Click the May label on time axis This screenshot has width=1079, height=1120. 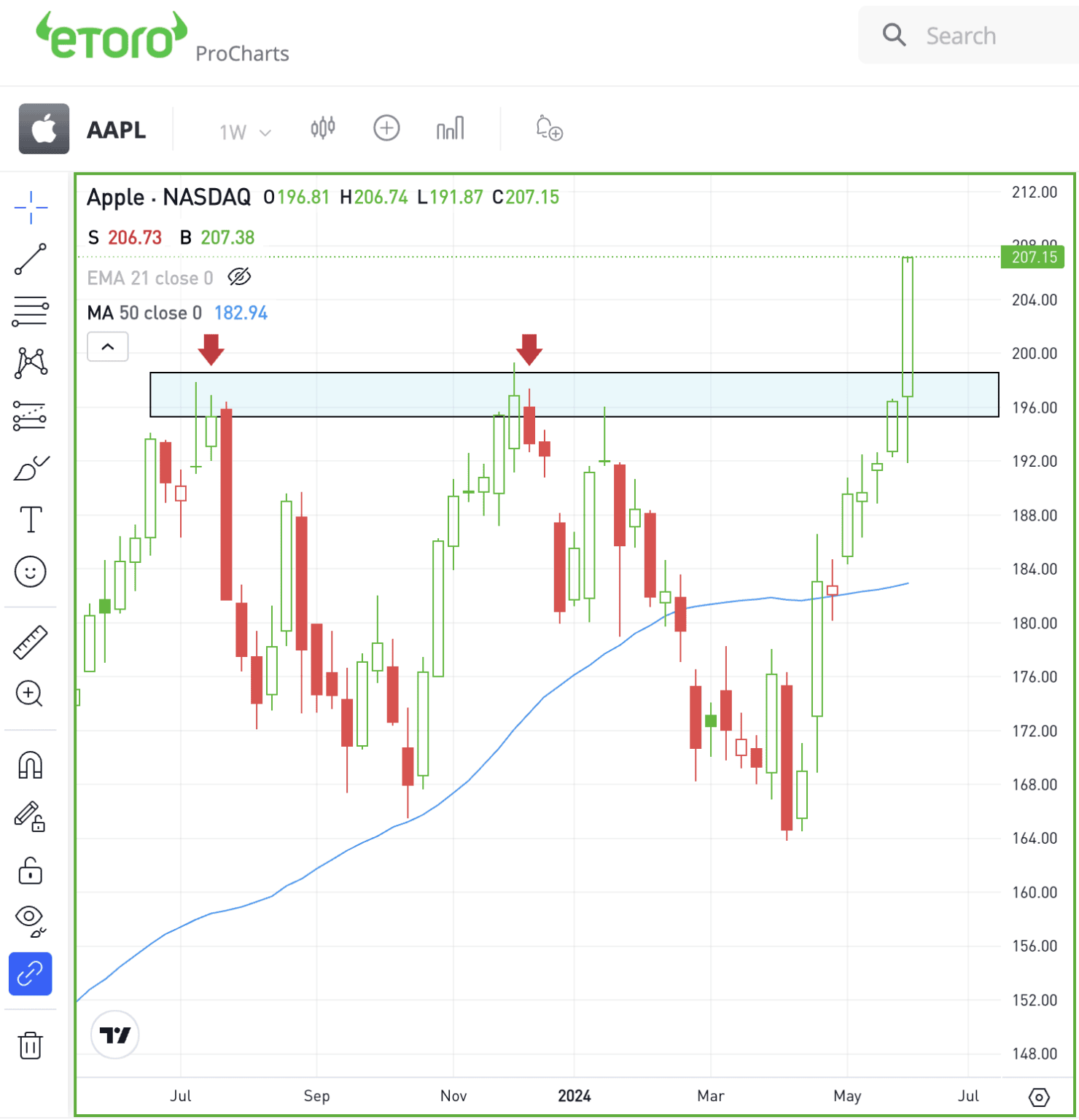(x=848, y=1096)
